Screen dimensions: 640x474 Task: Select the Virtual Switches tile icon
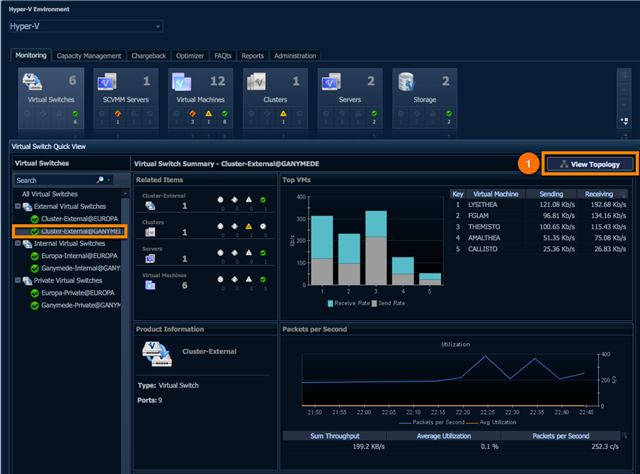pos(32,82)
